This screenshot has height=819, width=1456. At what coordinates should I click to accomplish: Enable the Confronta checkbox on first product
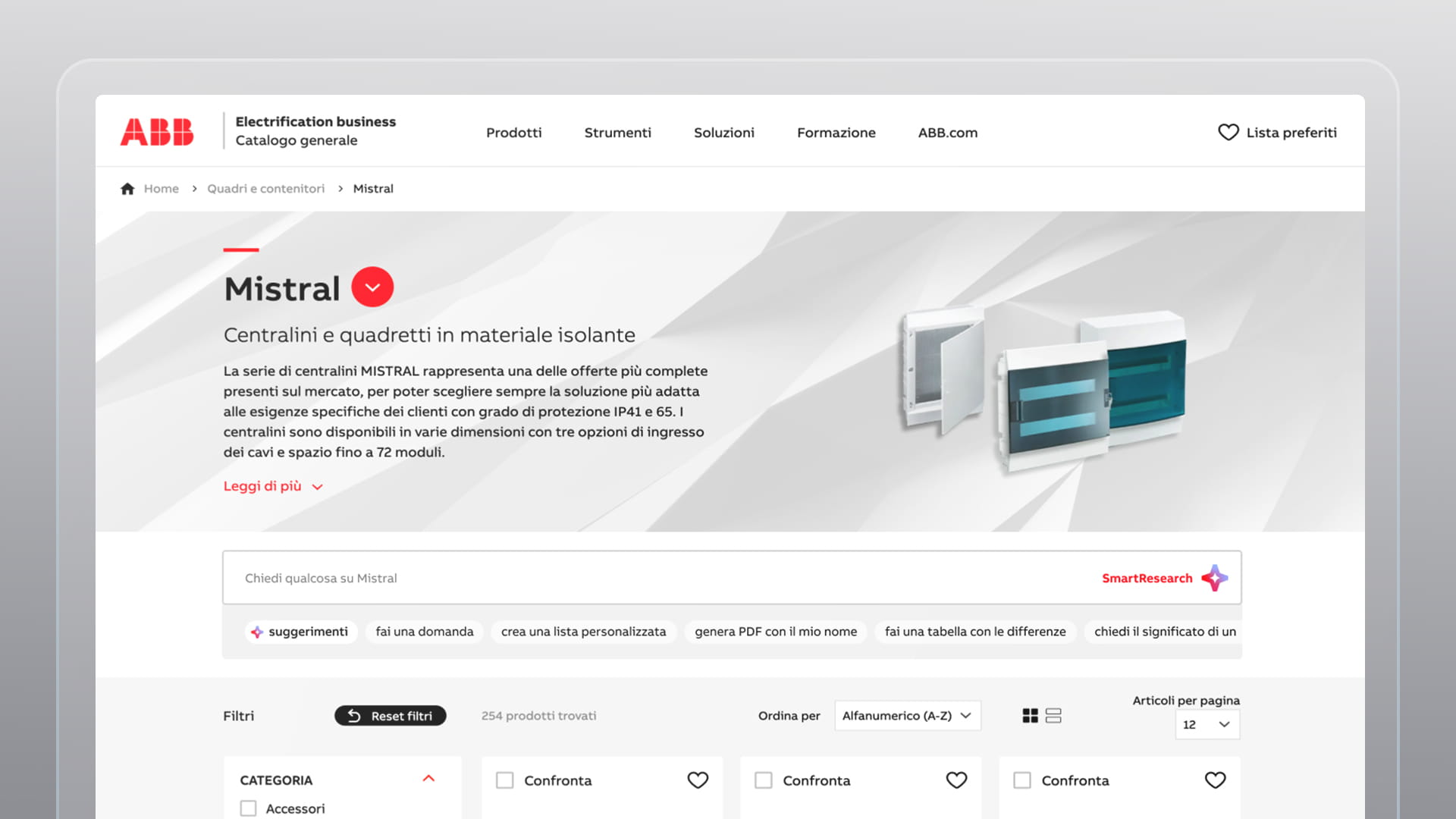click(x=504, y=780)
